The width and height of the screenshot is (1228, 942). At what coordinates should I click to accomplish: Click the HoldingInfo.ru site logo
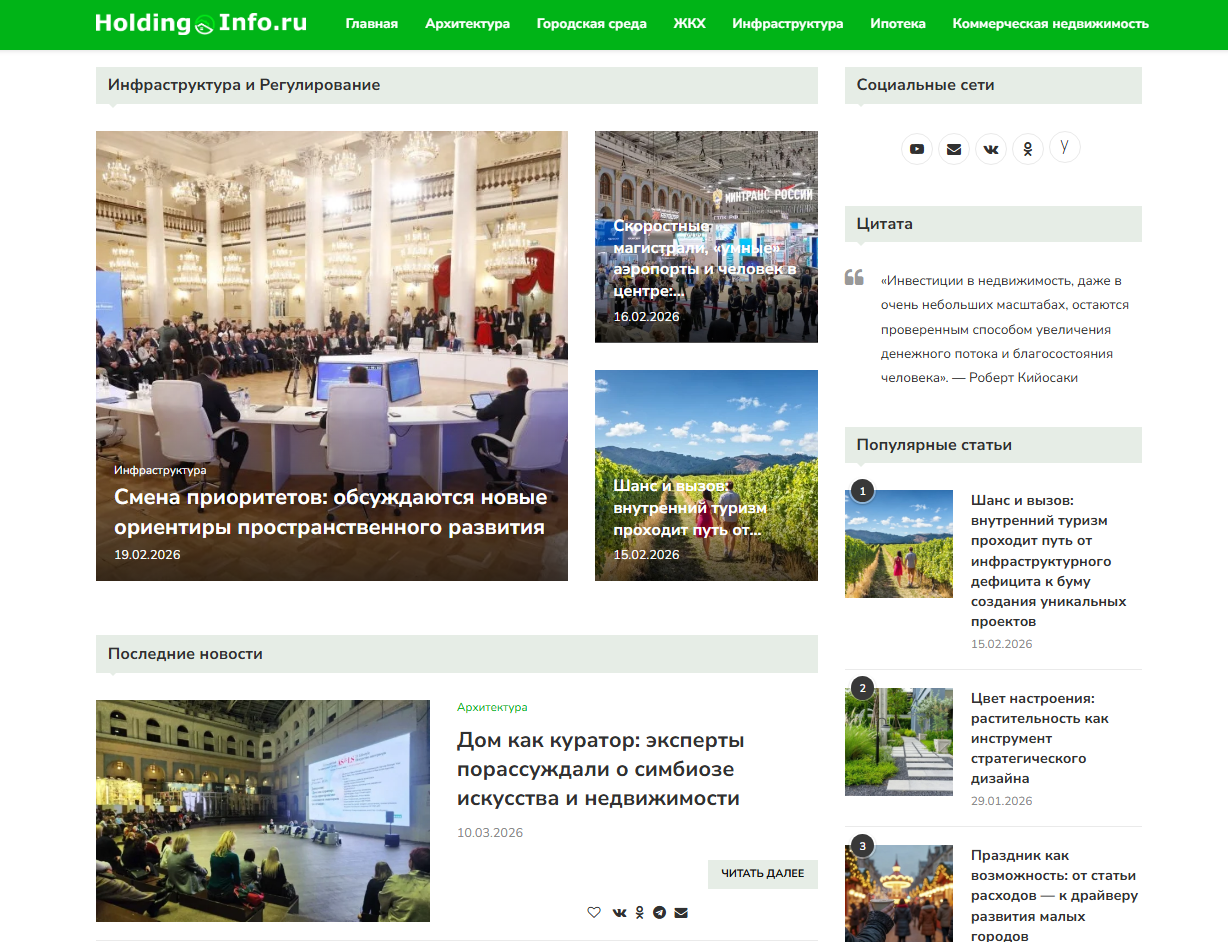(201, 23)
